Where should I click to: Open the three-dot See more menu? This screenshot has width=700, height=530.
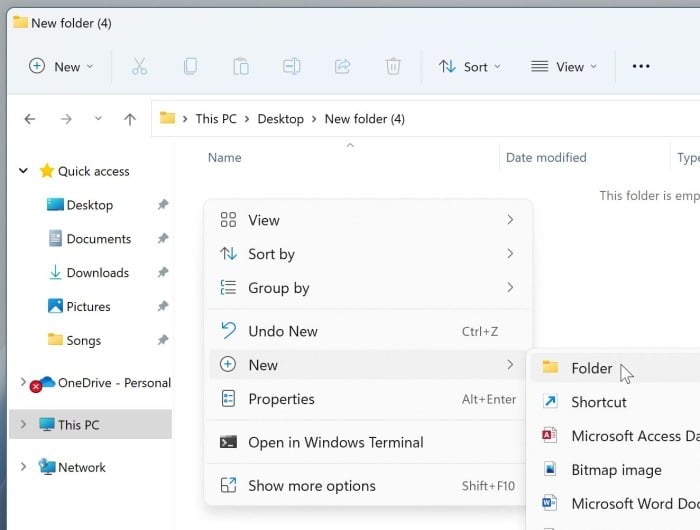[x=641, y=67]
